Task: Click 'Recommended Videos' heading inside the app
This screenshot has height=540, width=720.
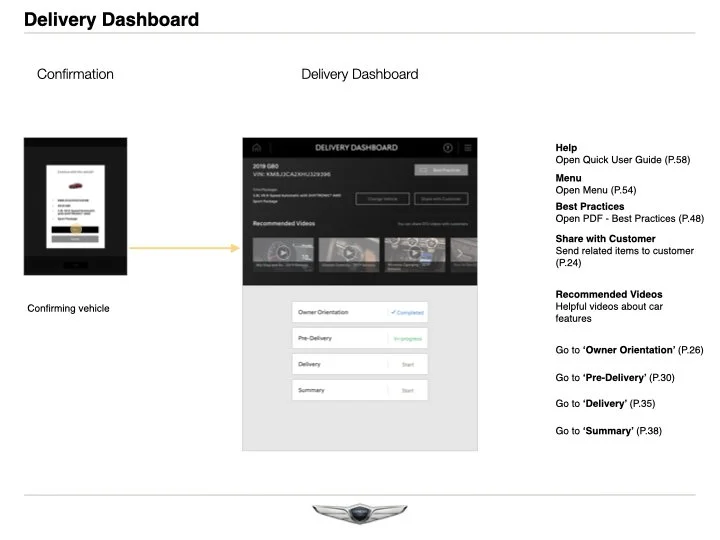Action: point(284,224)
